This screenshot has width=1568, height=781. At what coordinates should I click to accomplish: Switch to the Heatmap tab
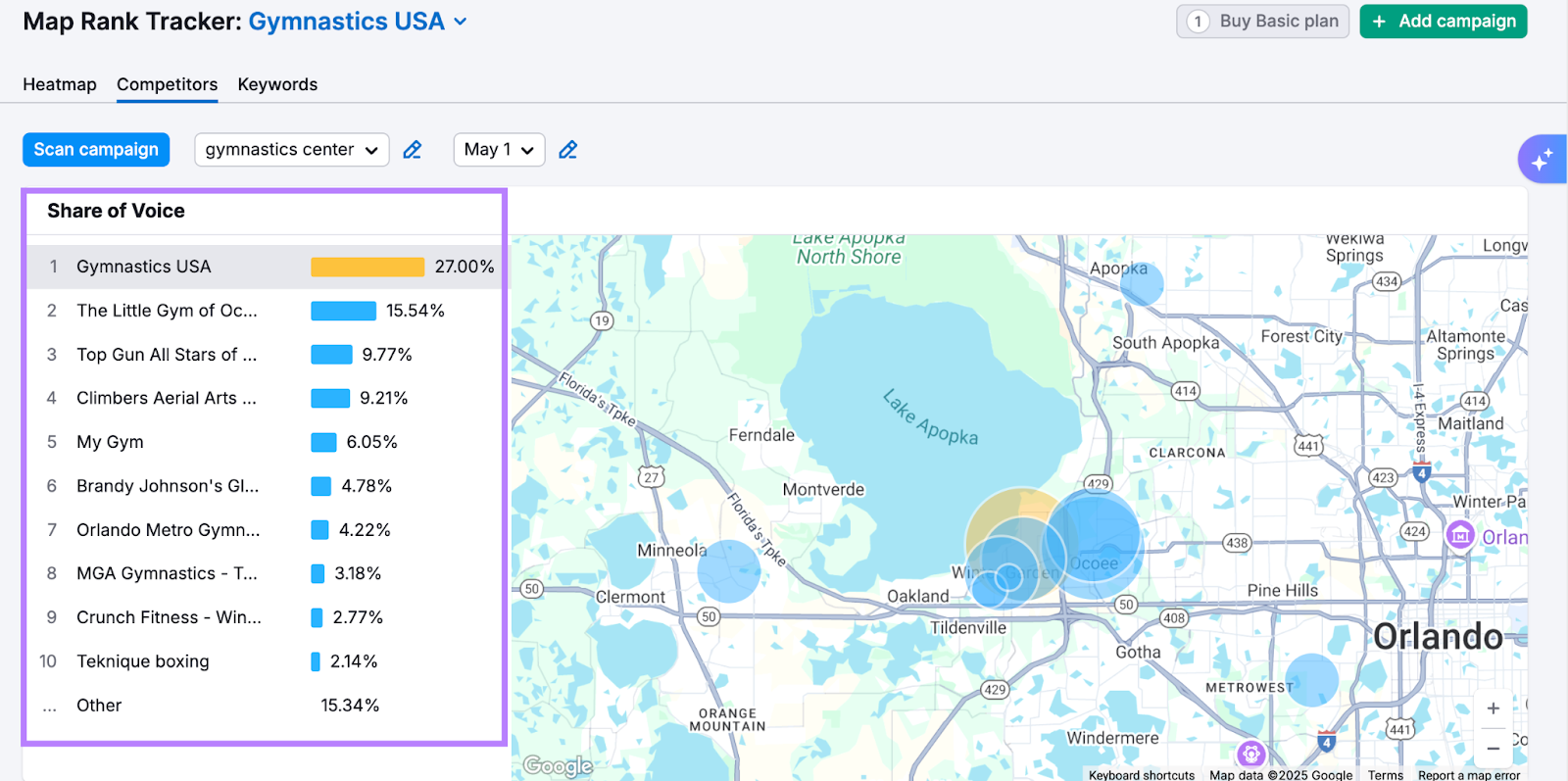(60, 84)
